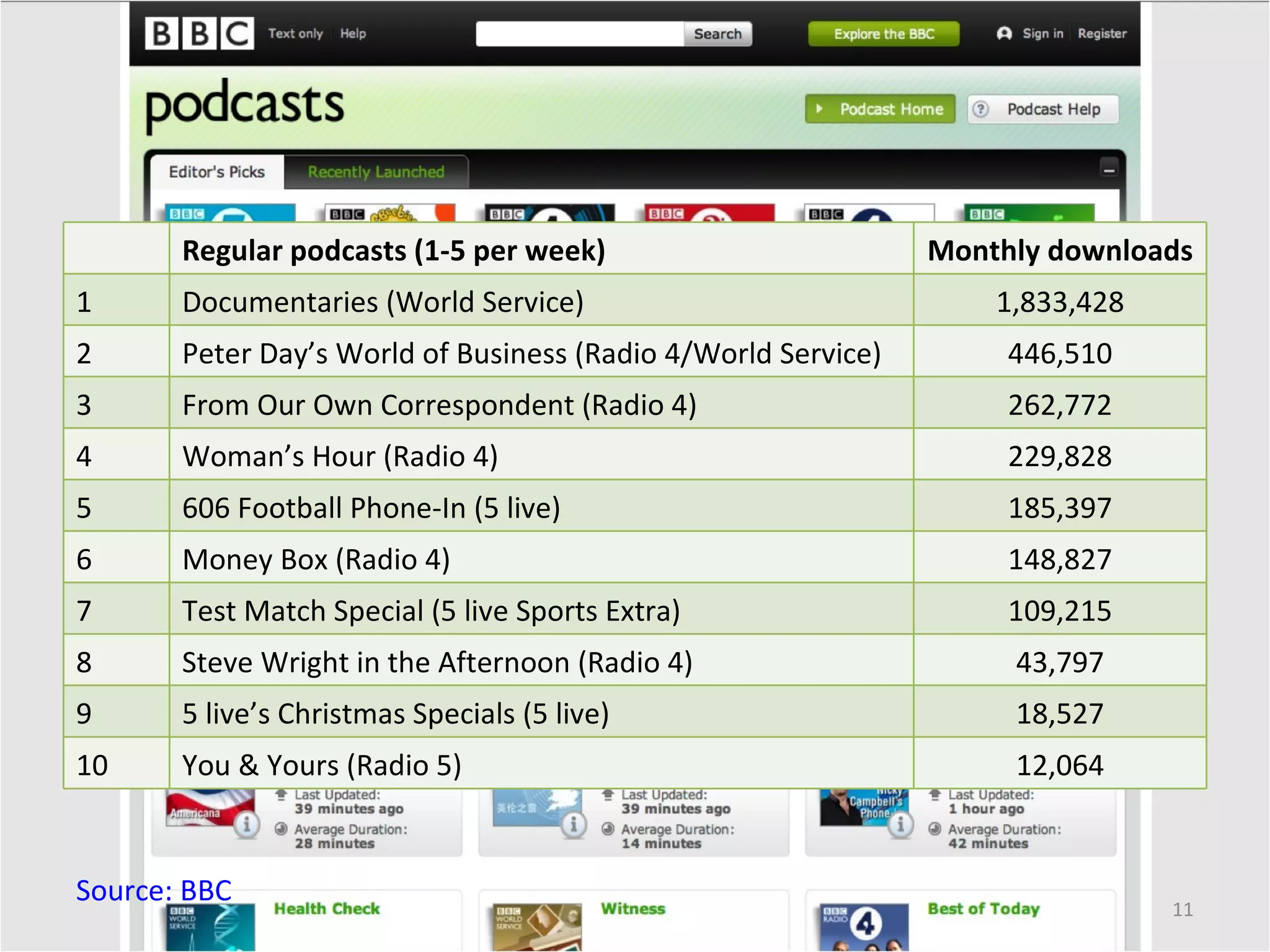
Task: Click the Witness thumbnail image
Action: click(538, 927)
